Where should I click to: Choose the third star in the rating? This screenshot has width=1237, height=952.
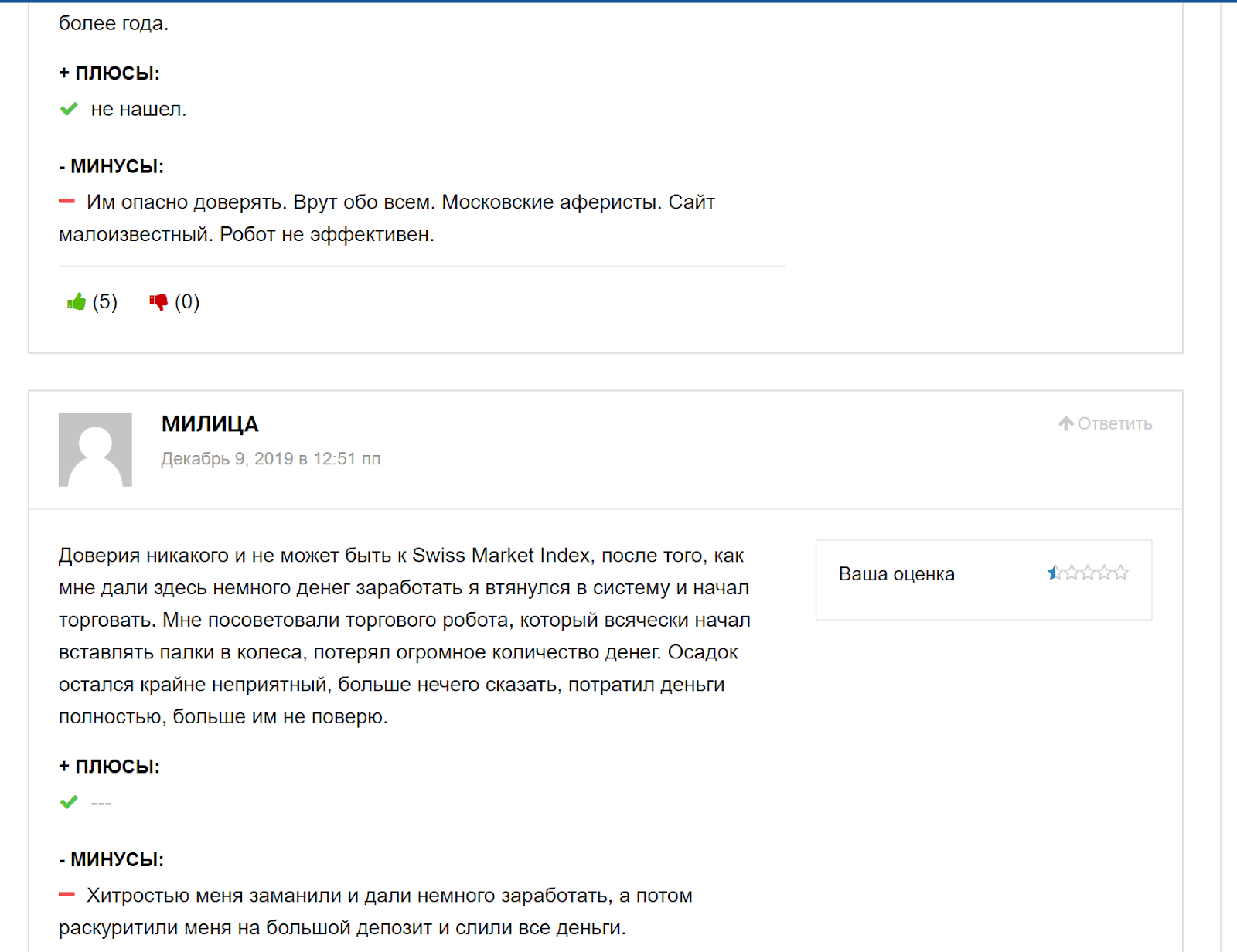click(x=1088, y=573)
